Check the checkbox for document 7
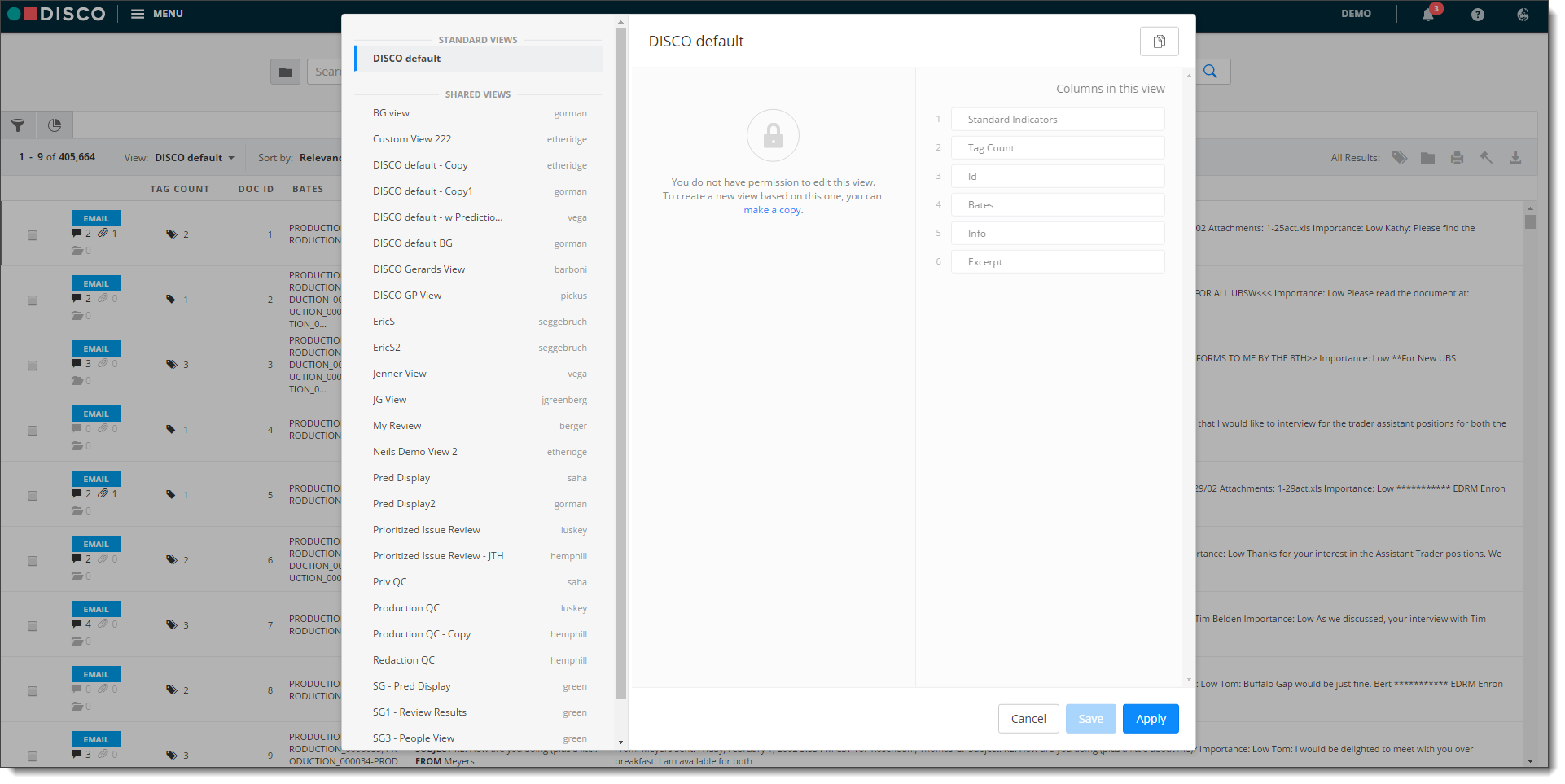This screenshot has width=1565, height=784. [x=33, y=626]
